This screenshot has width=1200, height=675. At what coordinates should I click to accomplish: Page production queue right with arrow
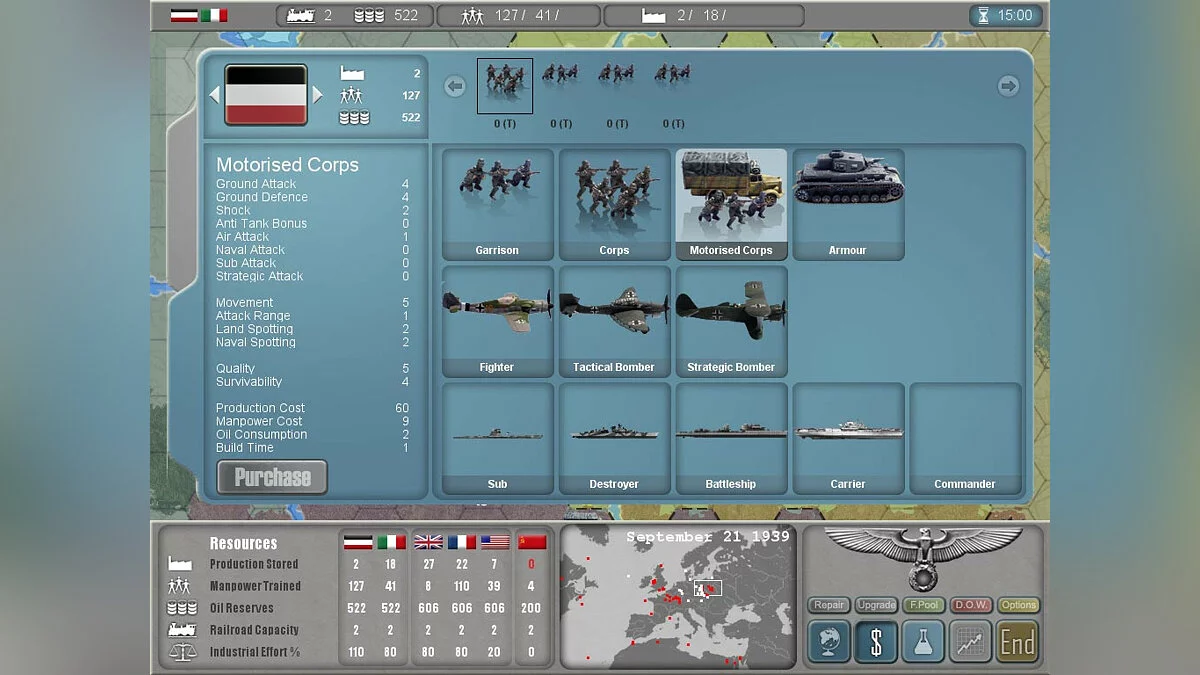pyautogui.click(x=1008, y=87)
